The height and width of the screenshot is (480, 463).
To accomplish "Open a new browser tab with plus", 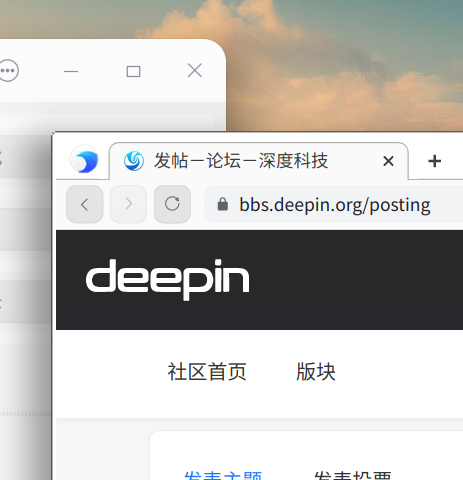I will [x=434, y=161].
